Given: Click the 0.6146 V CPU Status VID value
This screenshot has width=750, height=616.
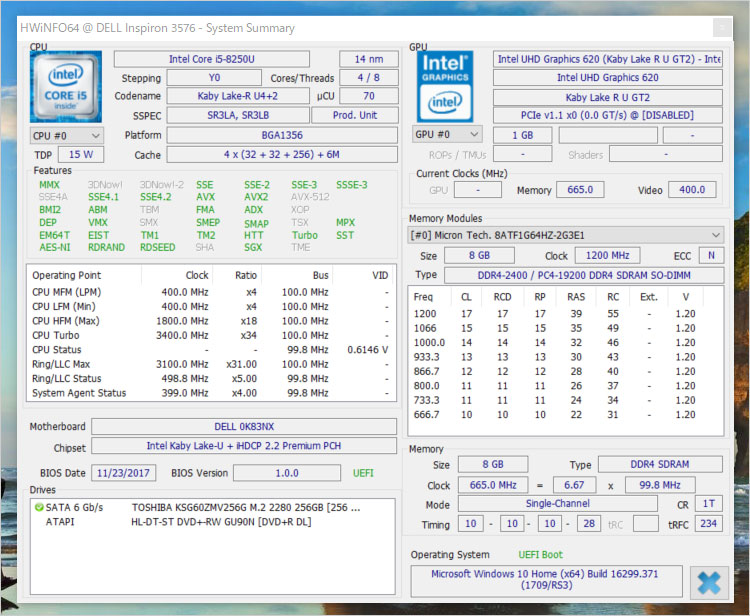Looking at the screenshot, I should [x=368, y=350].
